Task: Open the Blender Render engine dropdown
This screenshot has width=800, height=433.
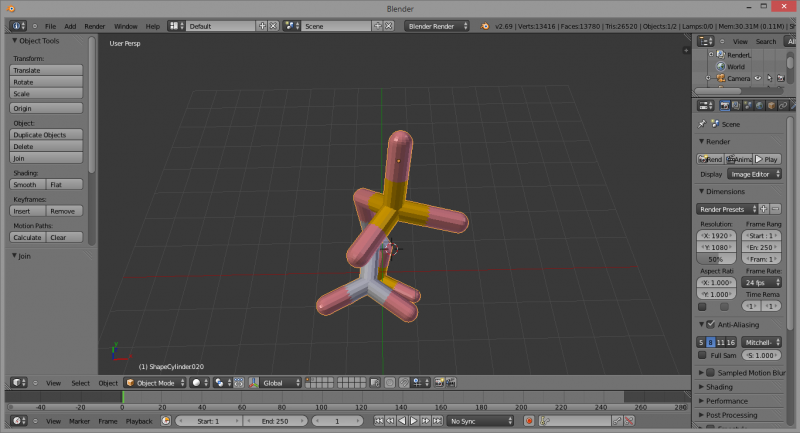Action: point(438,25)
